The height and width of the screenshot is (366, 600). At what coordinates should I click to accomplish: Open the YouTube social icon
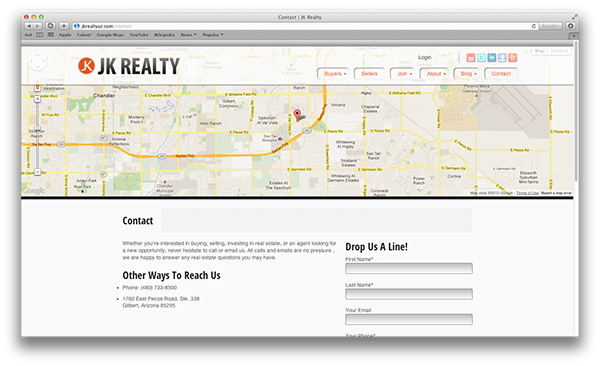click(x=471, y=58)
